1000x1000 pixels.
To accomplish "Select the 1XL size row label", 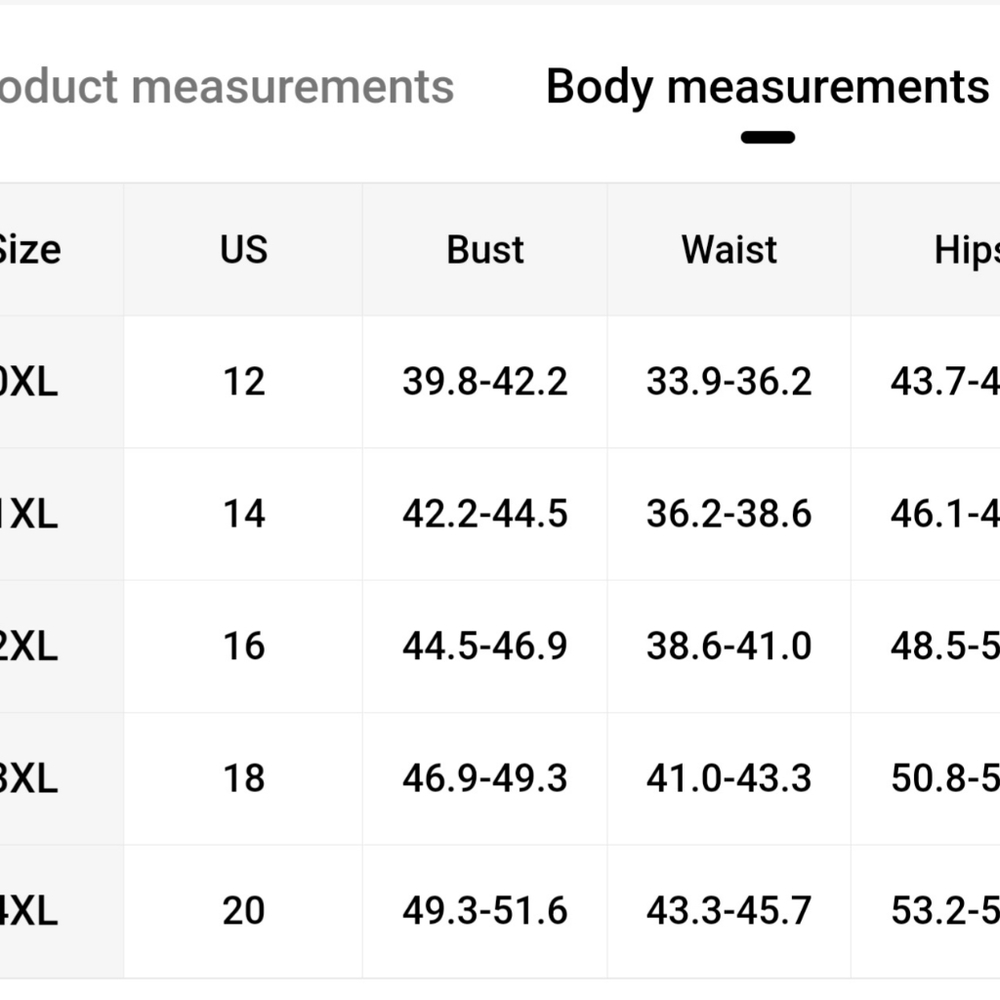I will (29, 514).
